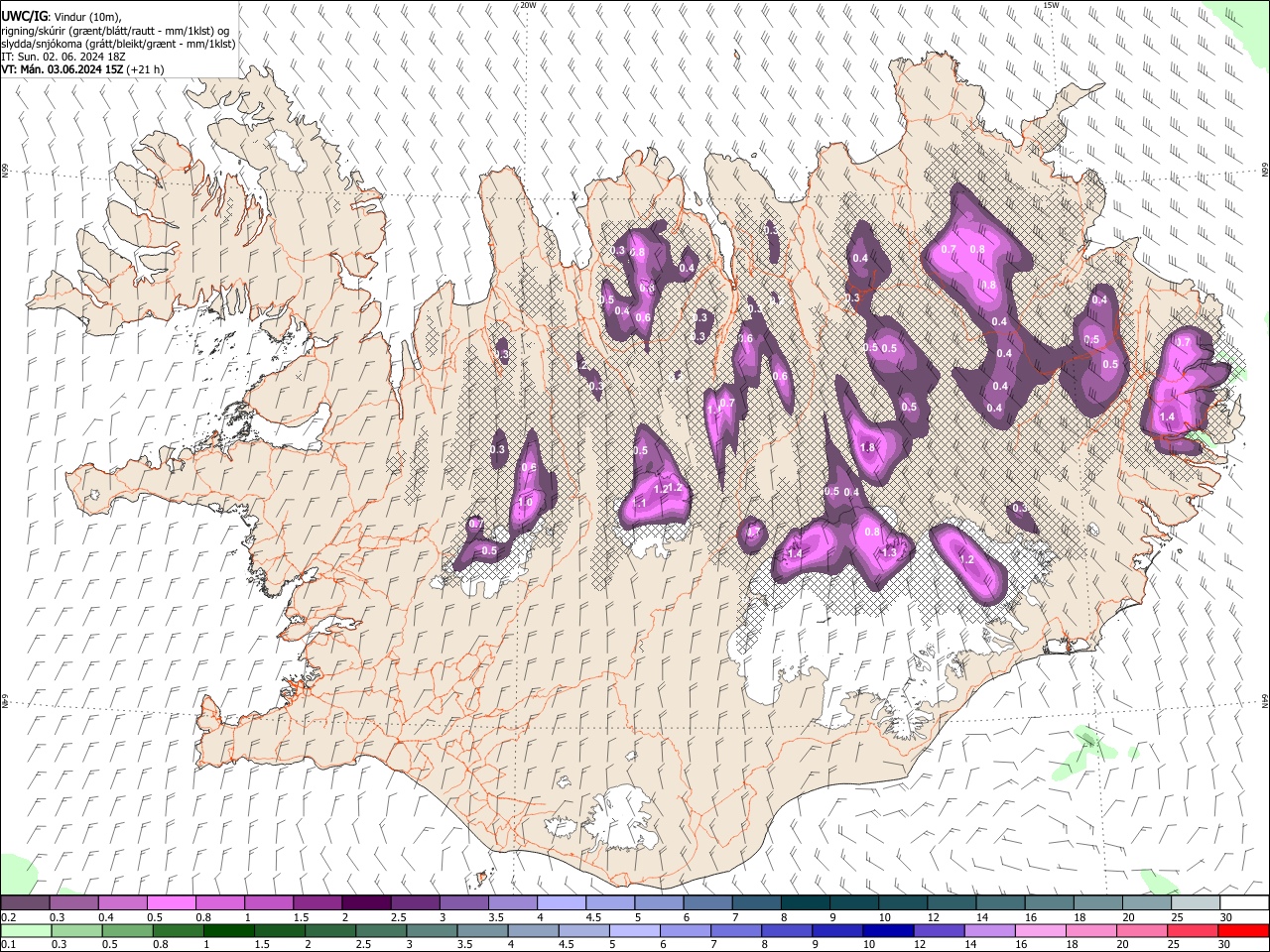
Task: Pick the bottom-scale green swatch starting at 0.3
Action: pyautogui.click(x=78, y=931)
